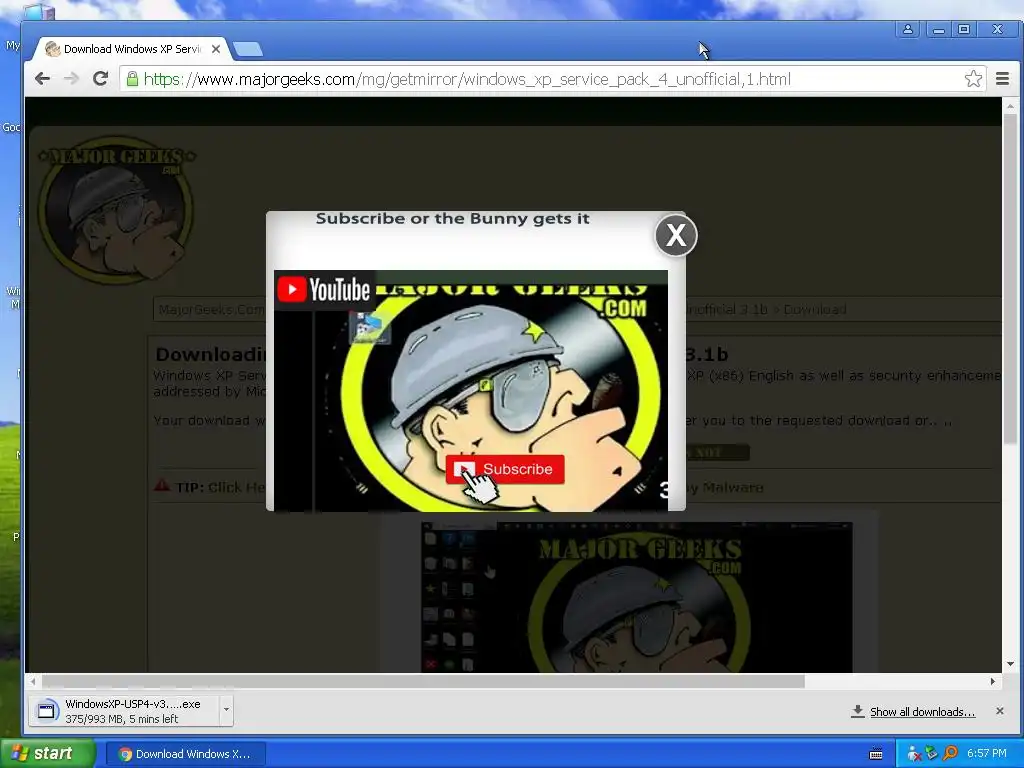Close the Download Windows XP tab
Image resolution: width=1024 pixels, height=768 pixels.
(x=216, y=49)
